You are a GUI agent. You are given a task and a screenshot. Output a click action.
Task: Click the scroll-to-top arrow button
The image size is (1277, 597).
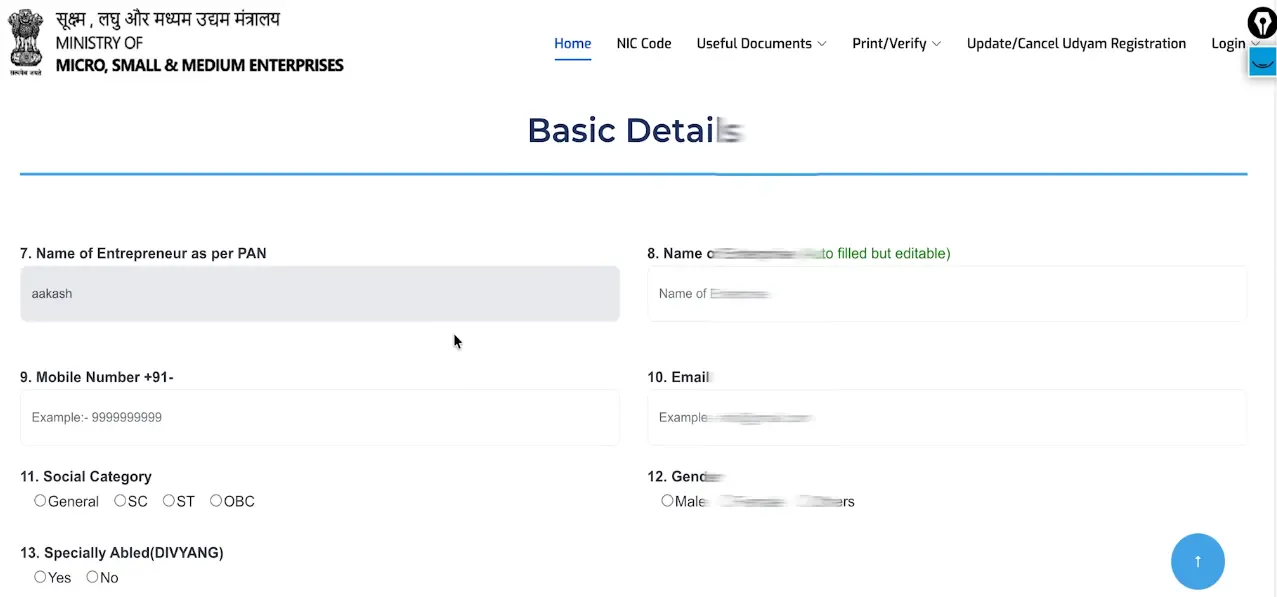click(1197, 562)
